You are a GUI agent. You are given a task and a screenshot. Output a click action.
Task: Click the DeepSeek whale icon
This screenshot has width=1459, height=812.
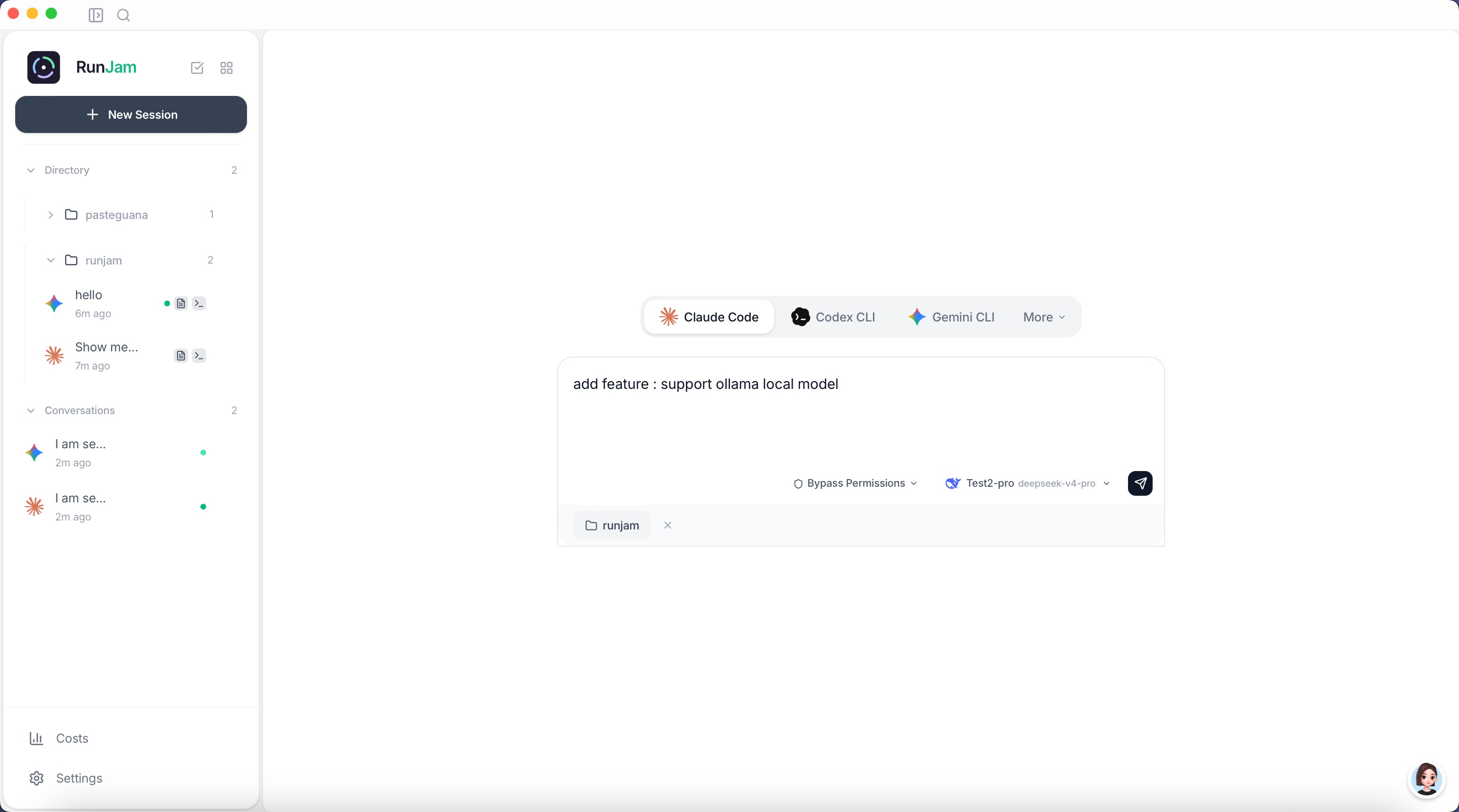pos(953,483)
